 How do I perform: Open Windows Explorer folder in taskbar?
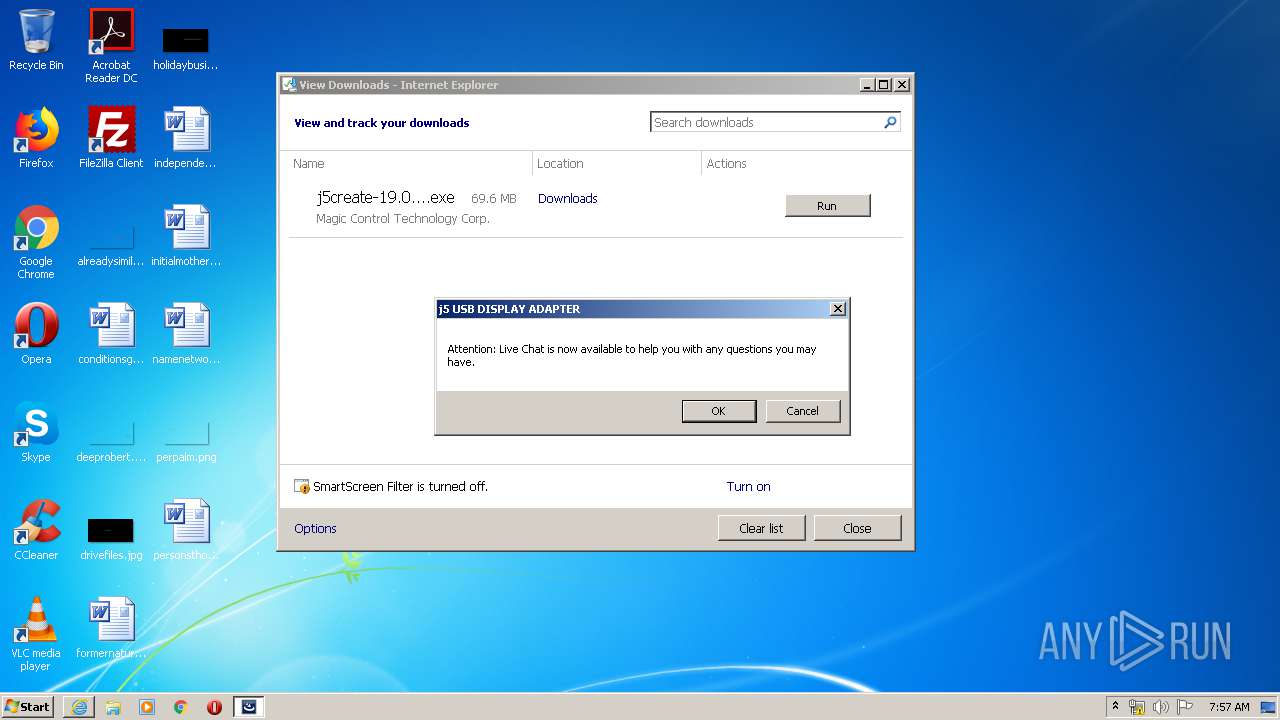113,707
